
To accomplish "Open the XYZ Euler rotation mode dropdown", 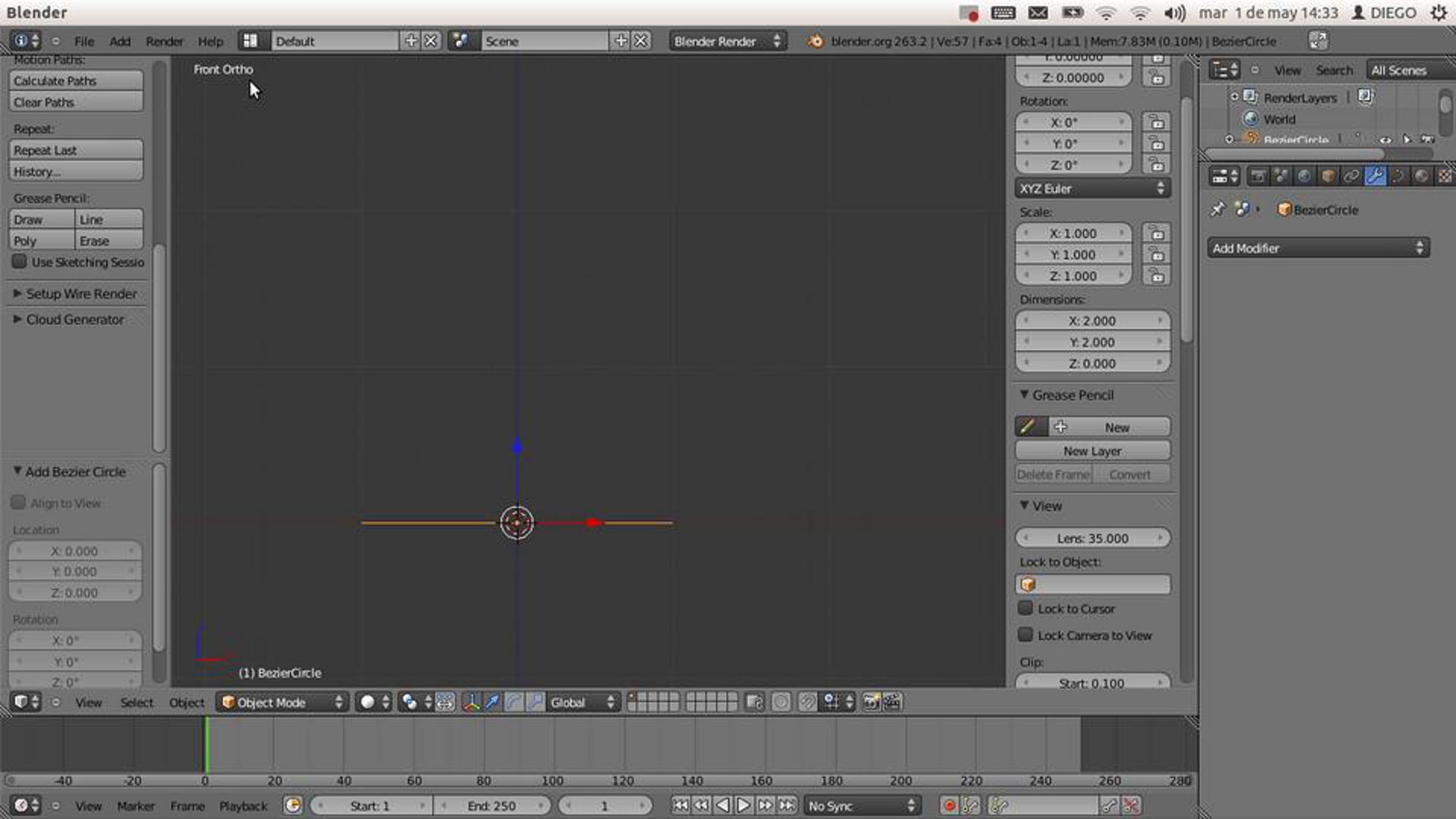I will tap(1093, 189).
